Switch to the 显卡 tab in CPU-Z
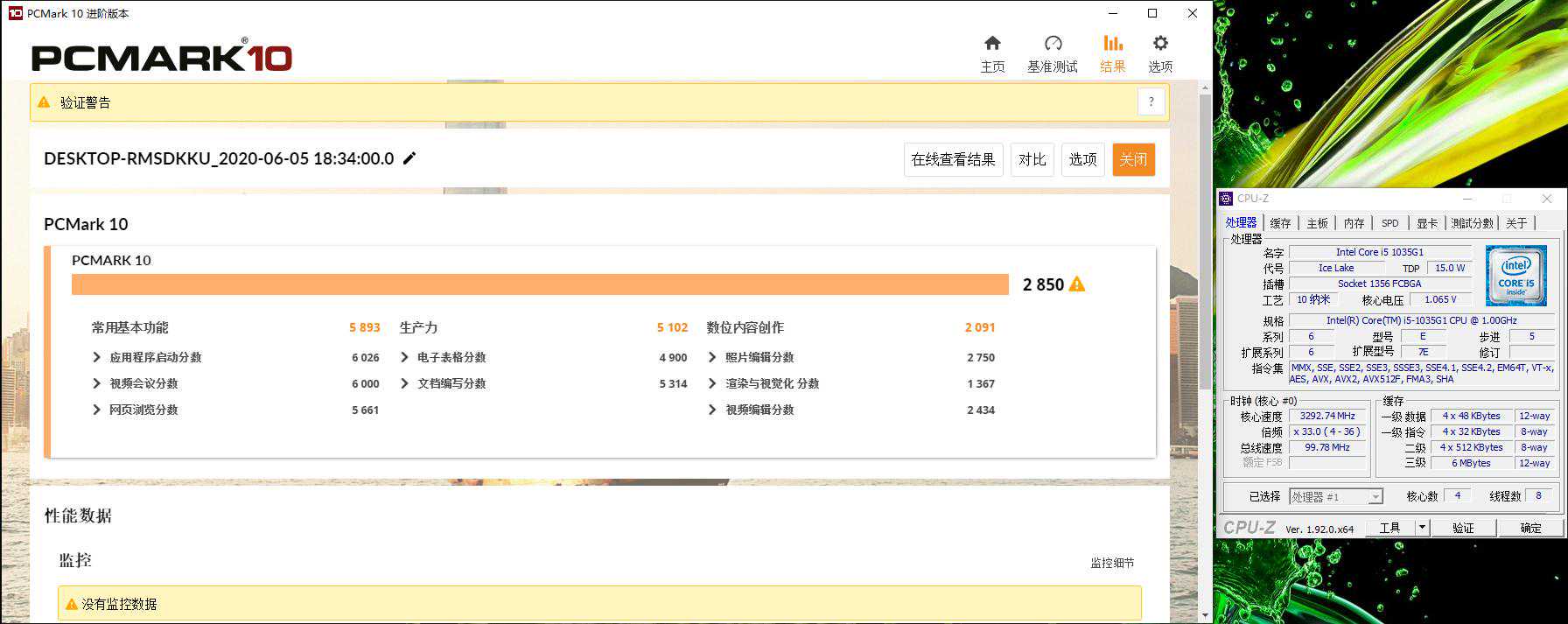The image size is (1568, 624). pyautogui.click(x=1427, y=223)
